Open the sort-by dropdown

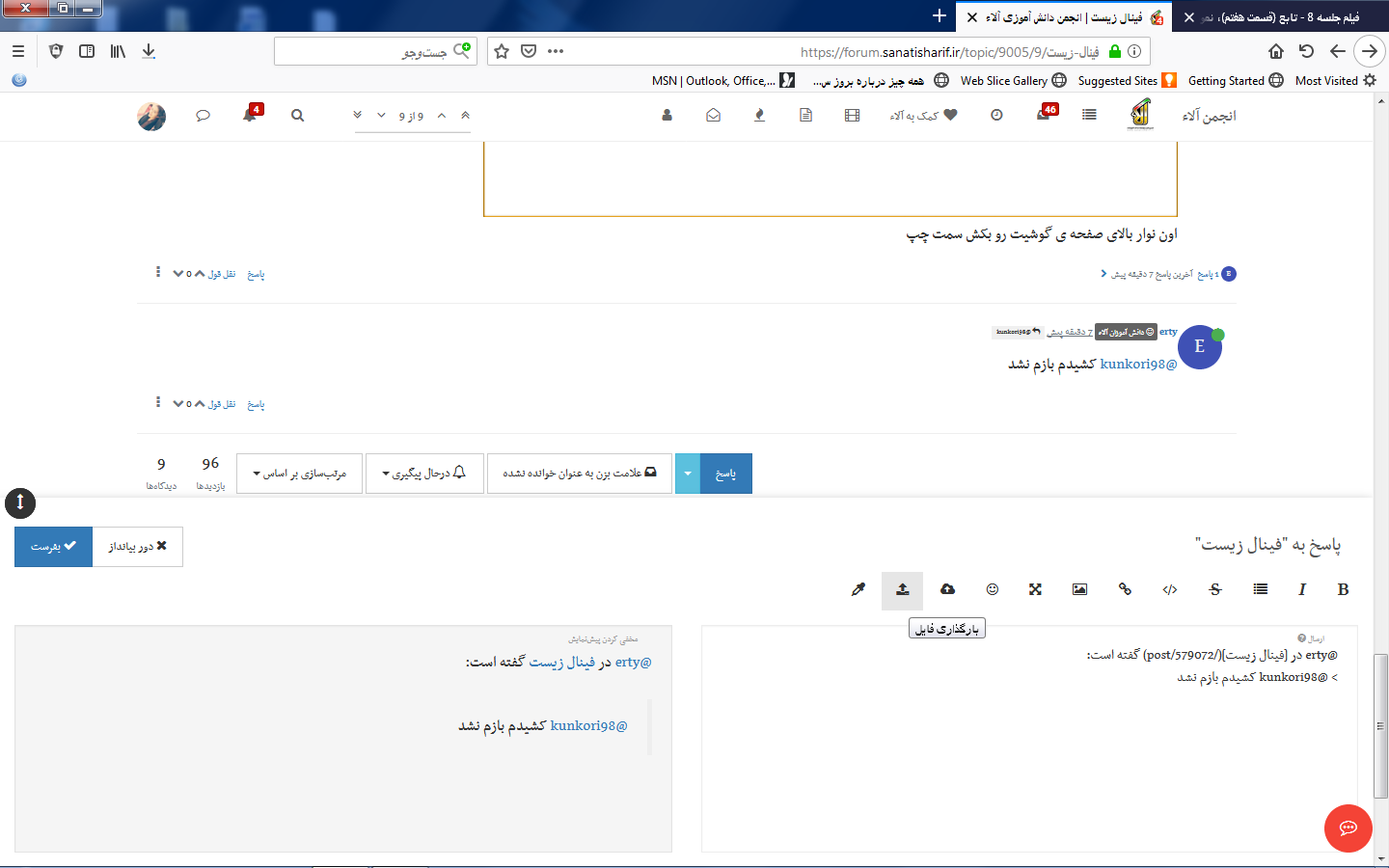point(299,474)
